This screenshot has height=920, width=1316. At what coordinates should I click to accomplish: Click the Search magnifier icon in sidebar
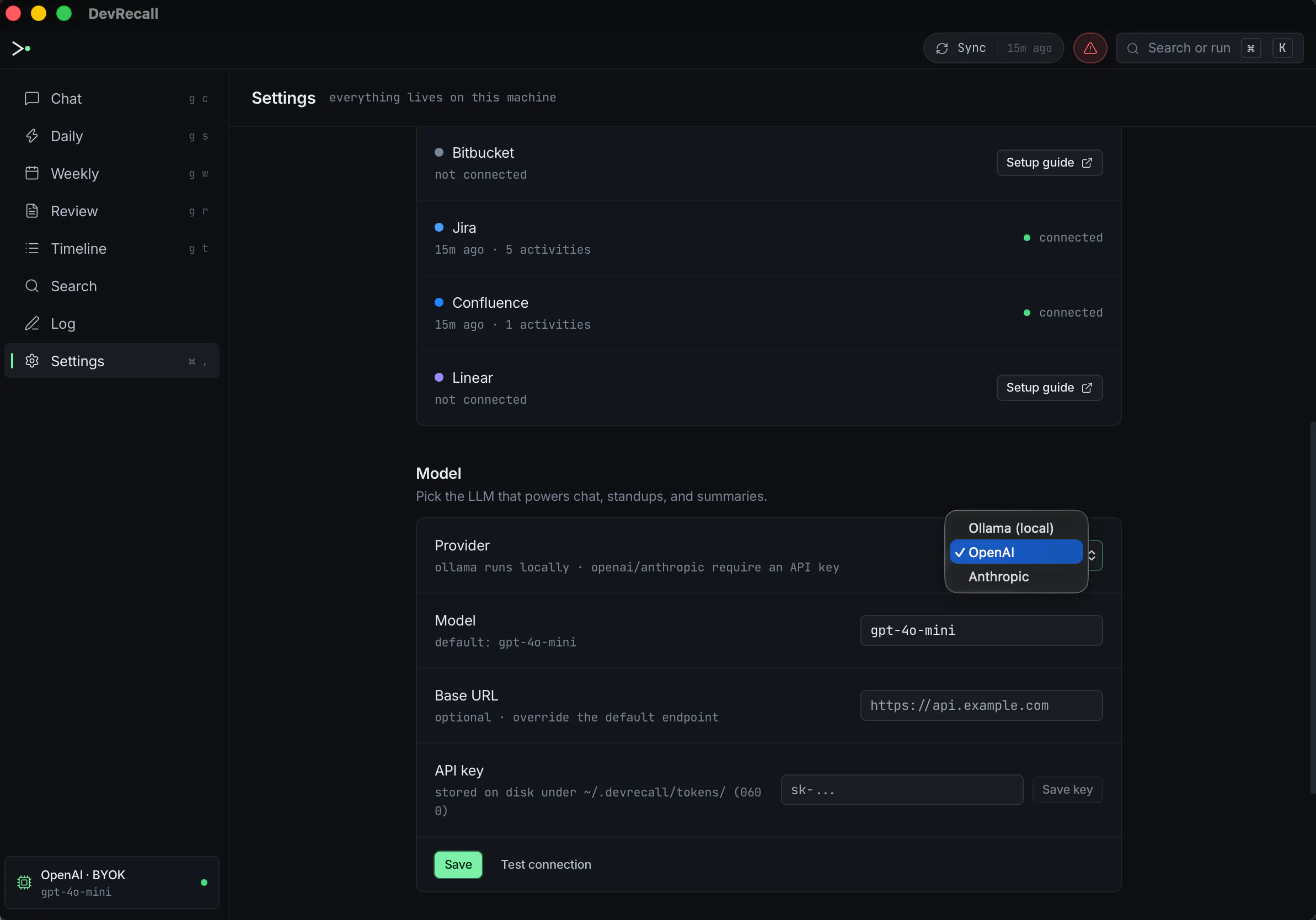32,286
